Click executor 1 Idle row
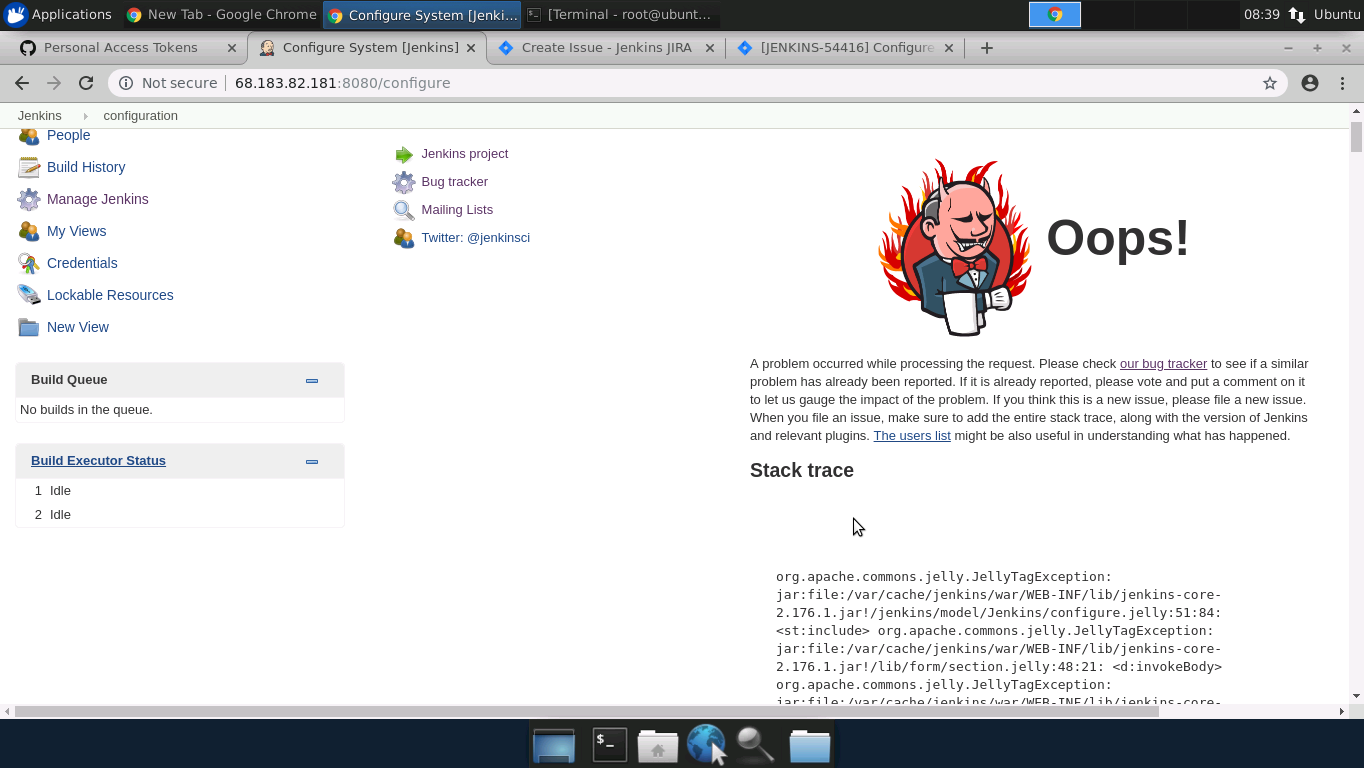This screenshot has height=768, width=1364. [180, 491]
